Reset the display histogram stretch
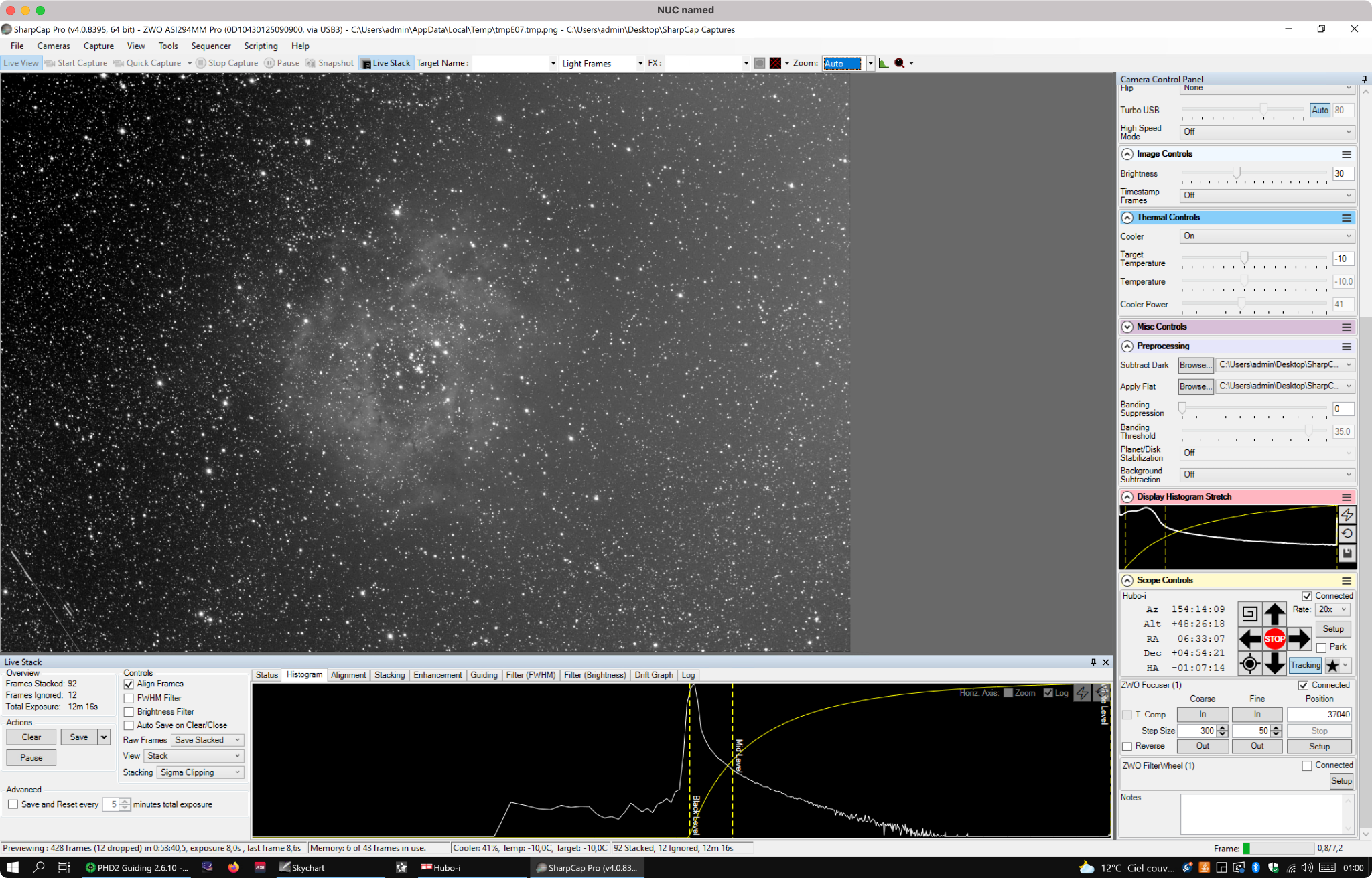1372x878 pixels. point(1347,534)
